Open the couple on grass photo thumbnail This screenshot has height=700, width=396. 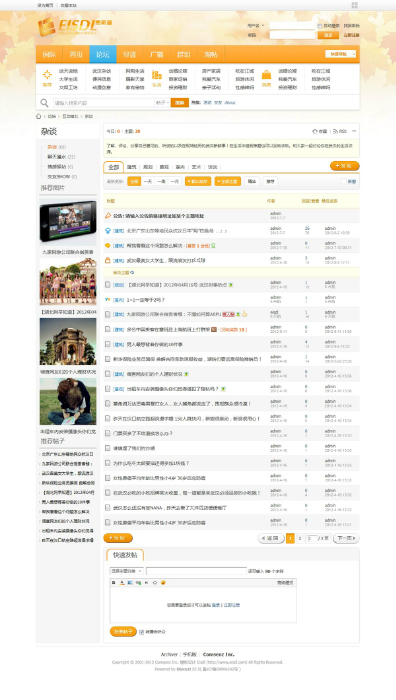coord(68,402)
